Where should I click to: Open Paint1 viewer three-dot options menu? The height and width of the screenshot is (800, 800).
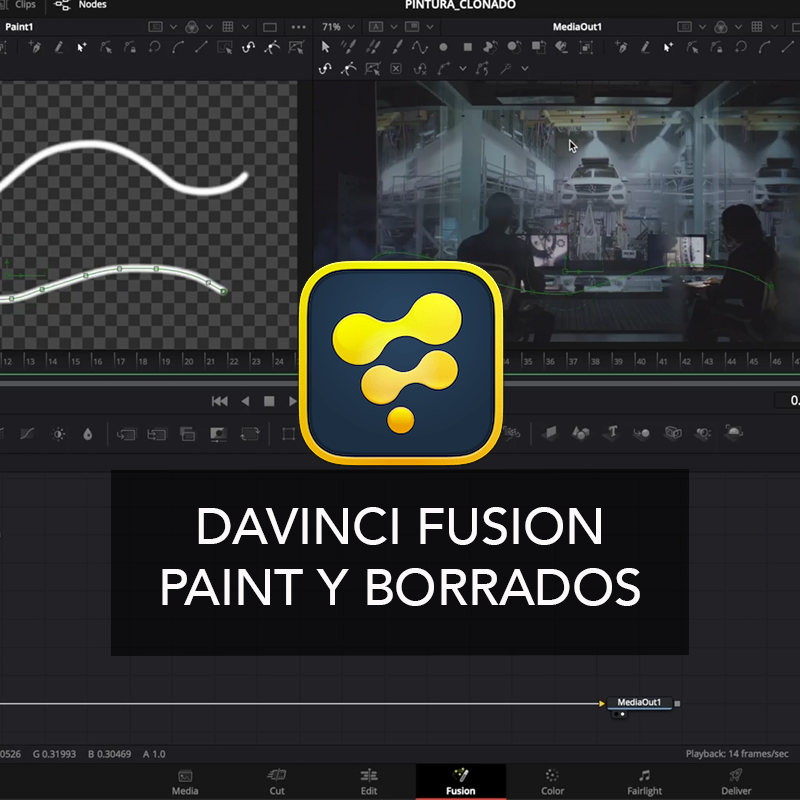298,27
